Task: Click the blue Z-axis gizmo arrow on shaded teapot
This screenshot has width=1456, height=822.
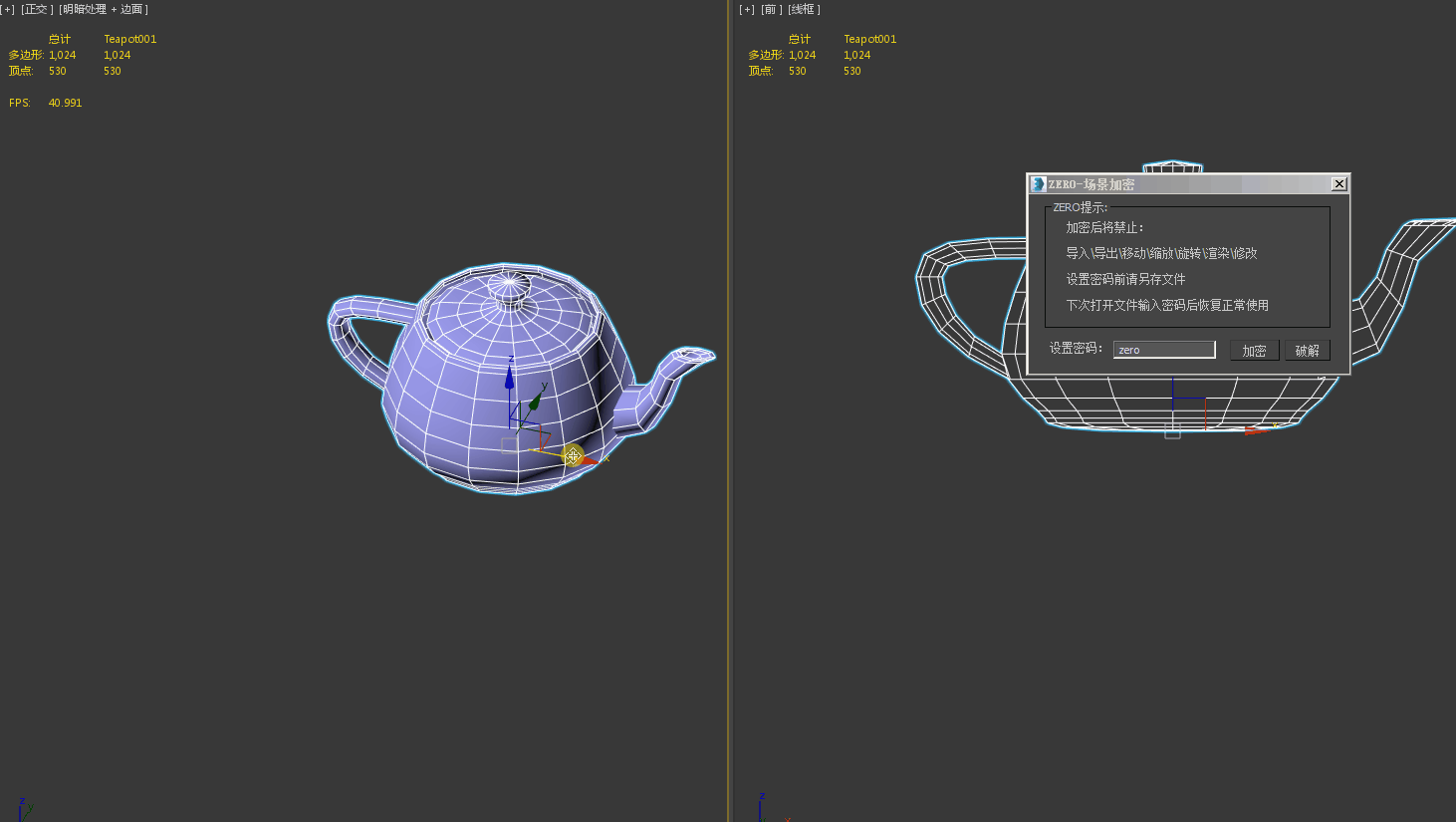Action: tap(510, 379)
